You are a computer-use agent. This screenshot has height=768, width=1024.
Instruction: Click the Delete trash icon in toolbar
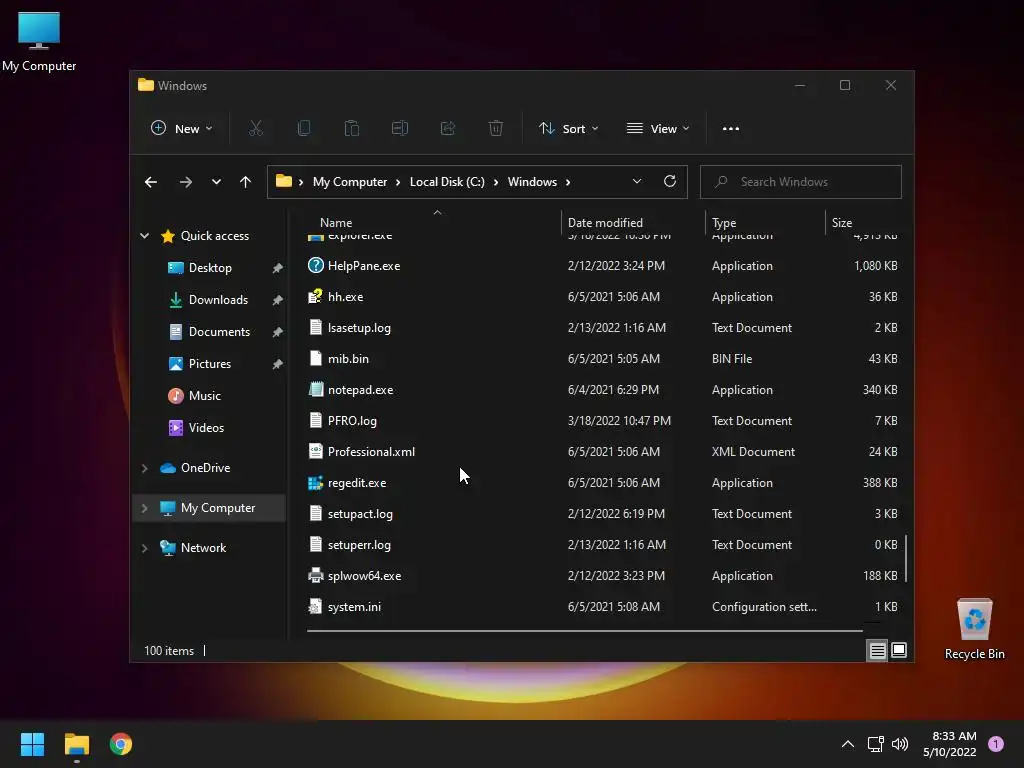[496, 128]
